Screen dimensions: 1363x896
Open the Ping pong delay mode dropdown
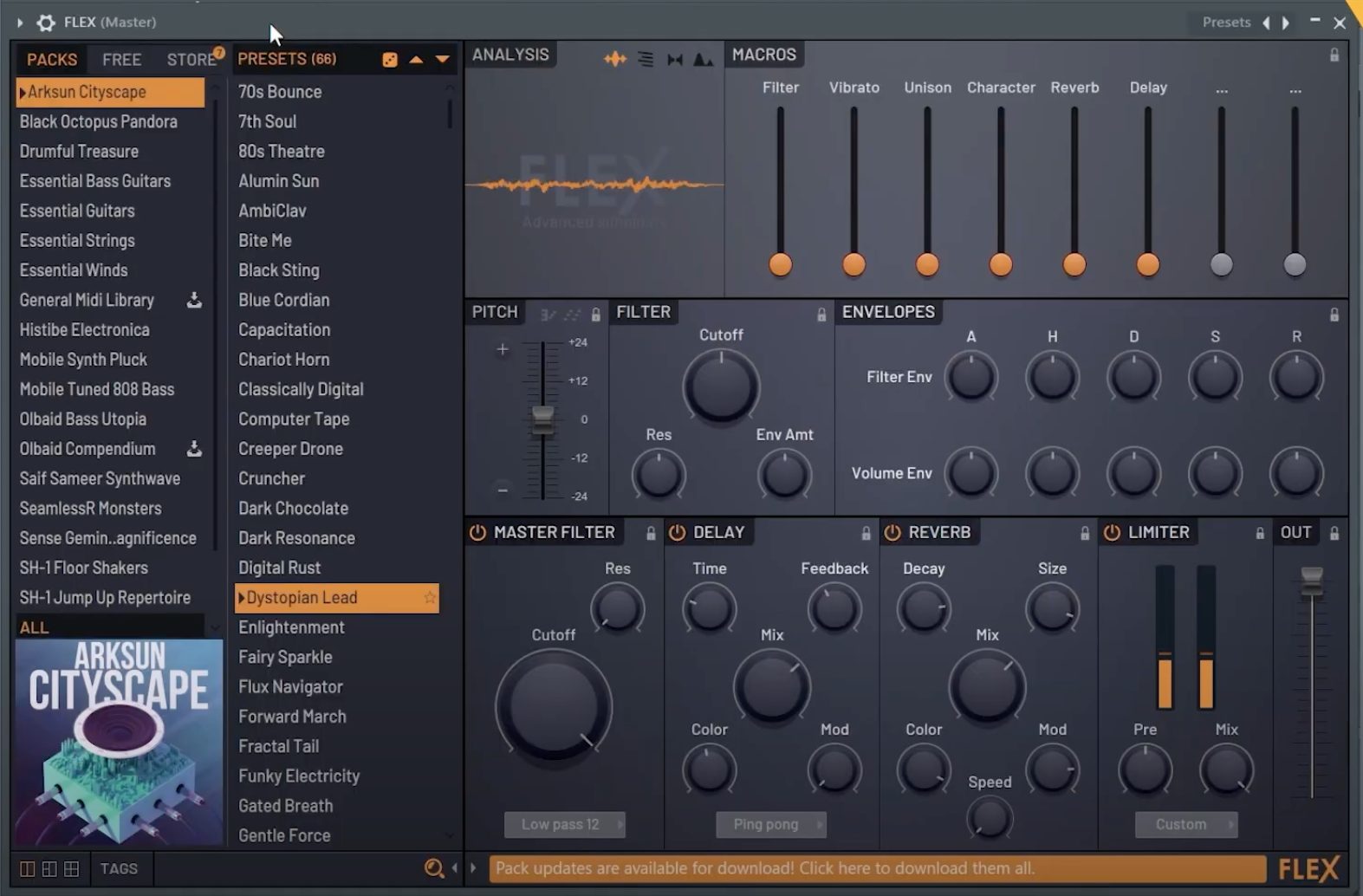771,825
